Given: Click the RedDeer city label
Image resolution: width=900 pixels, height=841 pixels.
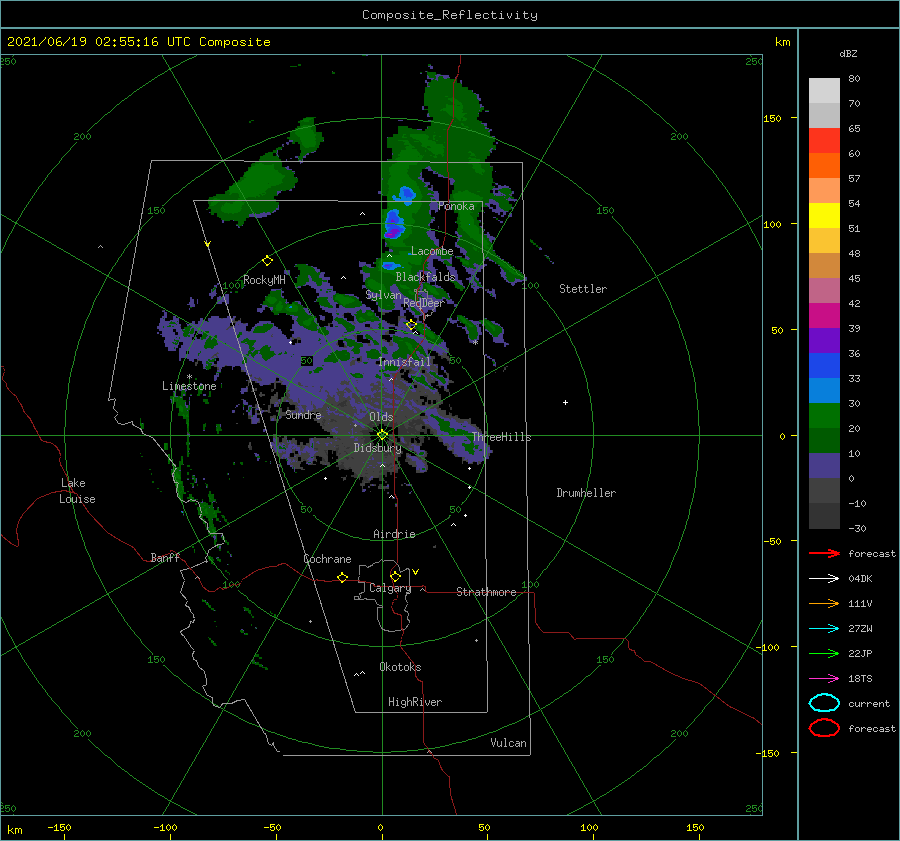Looking at the screenshot, I should tap(424, 303).
